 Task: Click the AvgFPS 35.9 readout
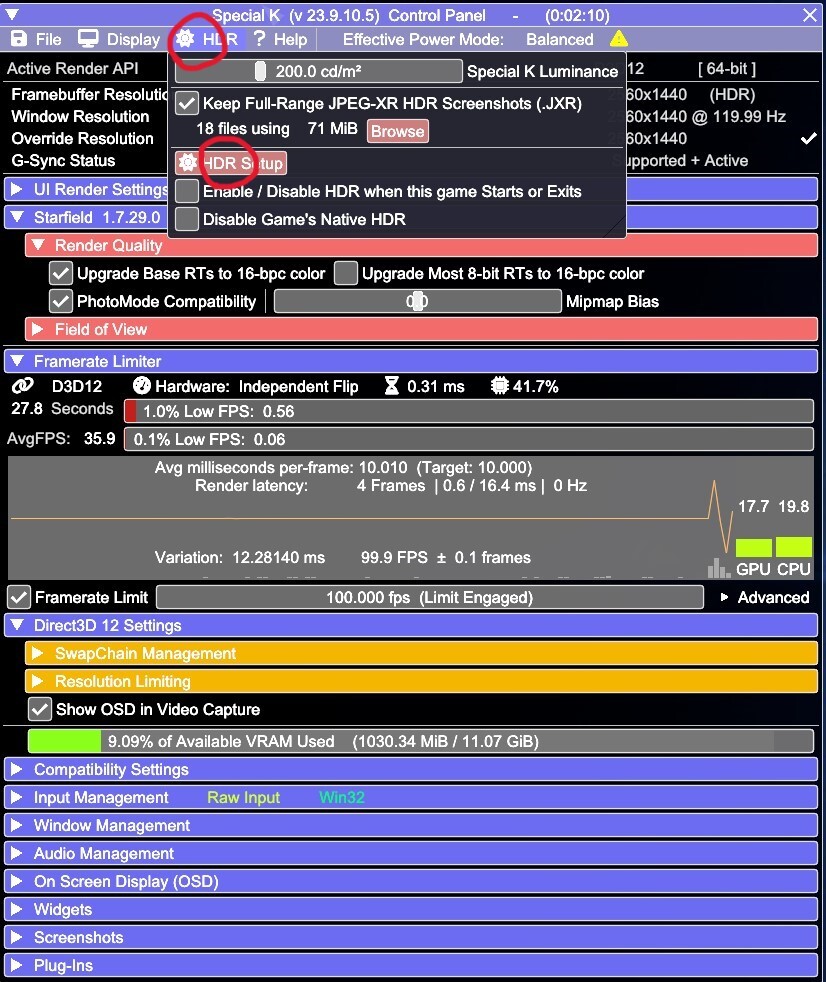click(61, 438)
